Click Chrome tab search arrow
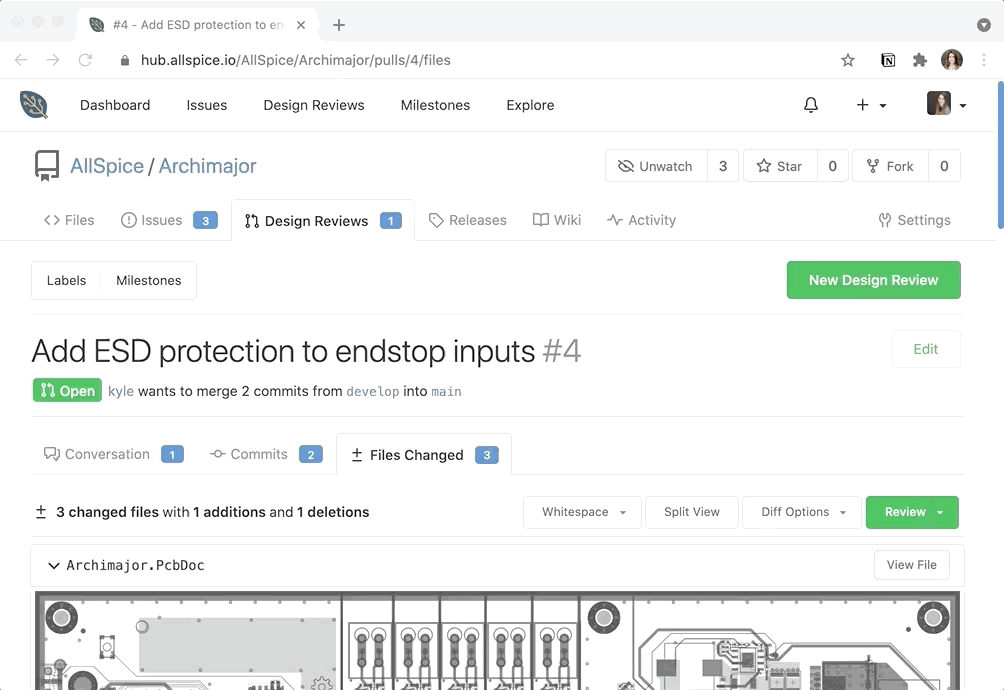 [x=984, y=25]
